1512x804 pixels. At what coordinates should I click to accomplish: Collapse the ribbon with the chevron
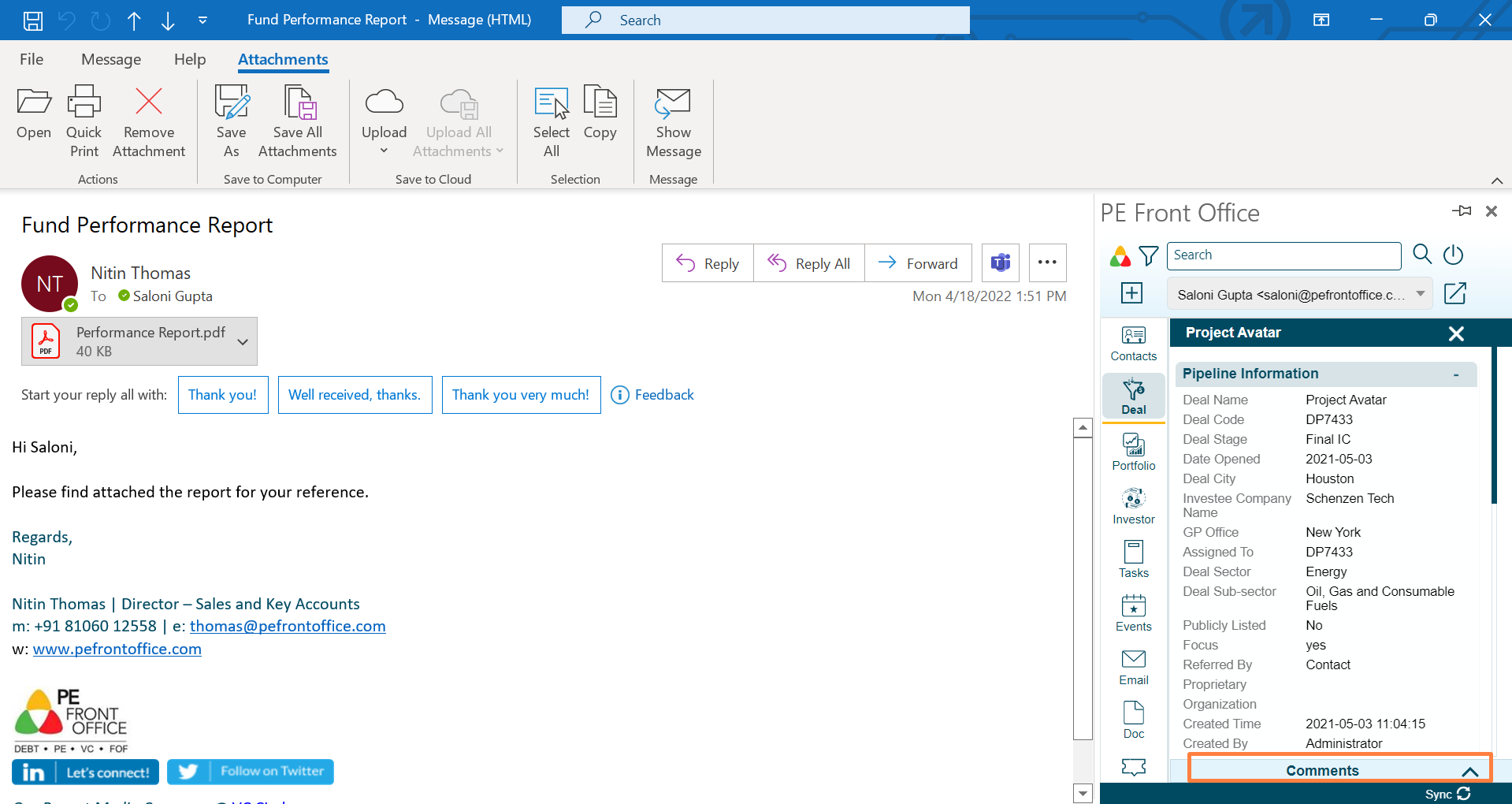point(1497,181)
